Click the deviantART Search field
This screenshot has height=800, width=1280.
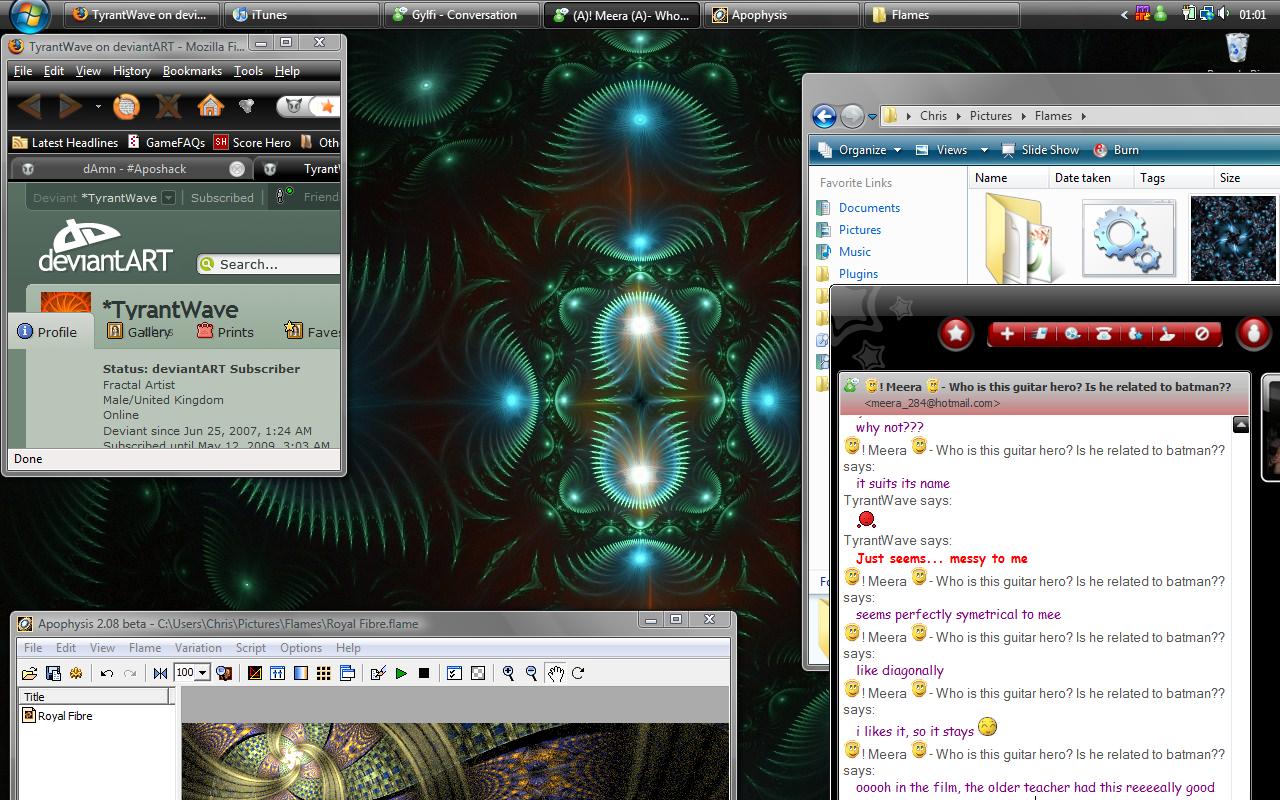tap(268, 264)
